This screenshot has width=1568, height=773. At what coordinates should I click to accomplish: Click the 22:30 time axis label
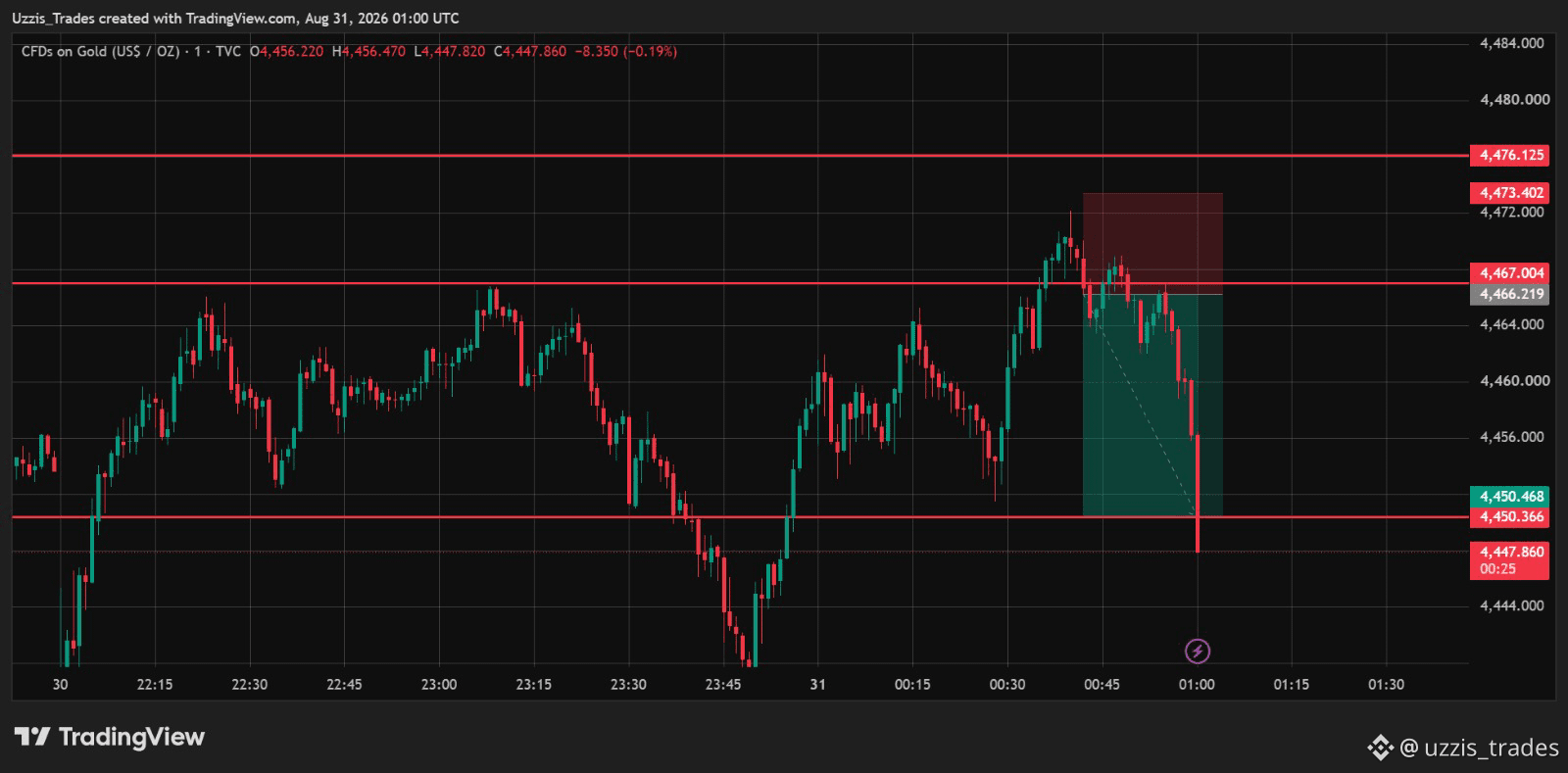coord(250,685)
